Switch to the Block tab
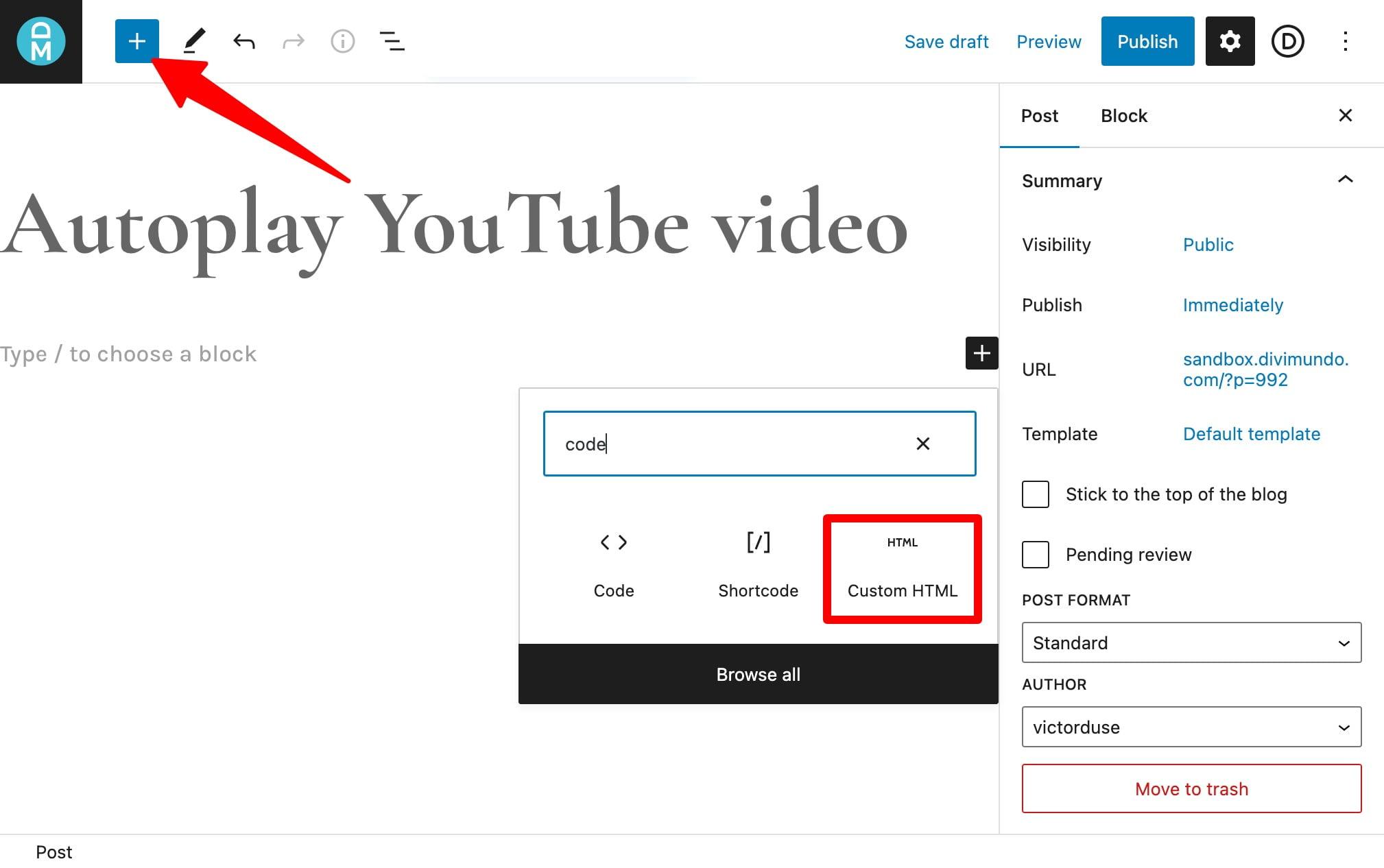 coord(1123,115)
